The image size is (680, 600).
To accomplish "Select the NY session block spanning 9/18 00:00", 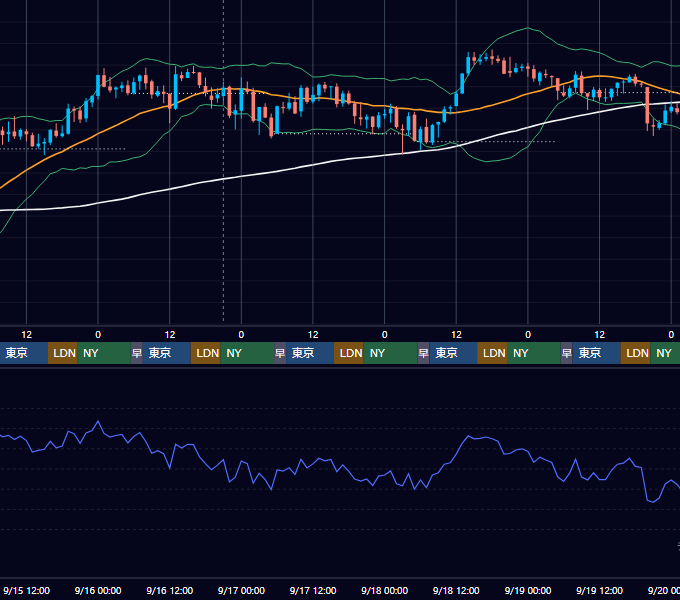I will coord(390,353).
